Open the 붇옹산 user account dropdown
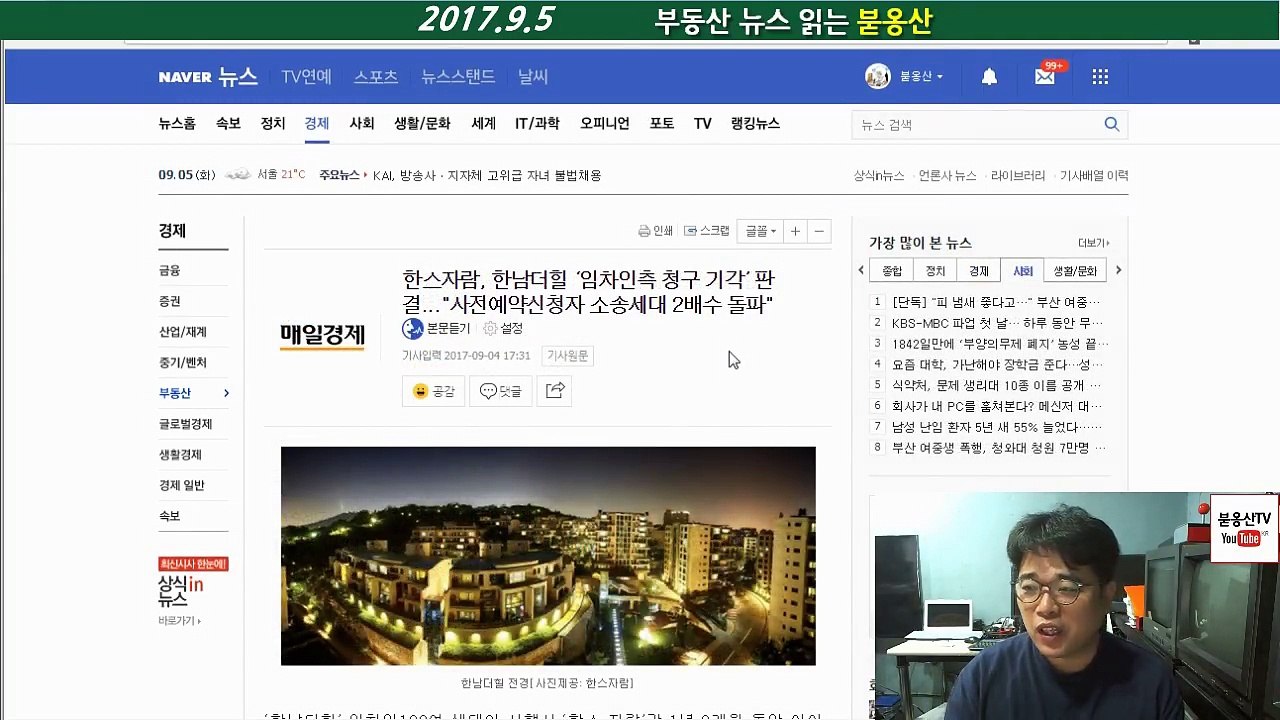The height and width of the screenshot is (720, 1280). 921,77
